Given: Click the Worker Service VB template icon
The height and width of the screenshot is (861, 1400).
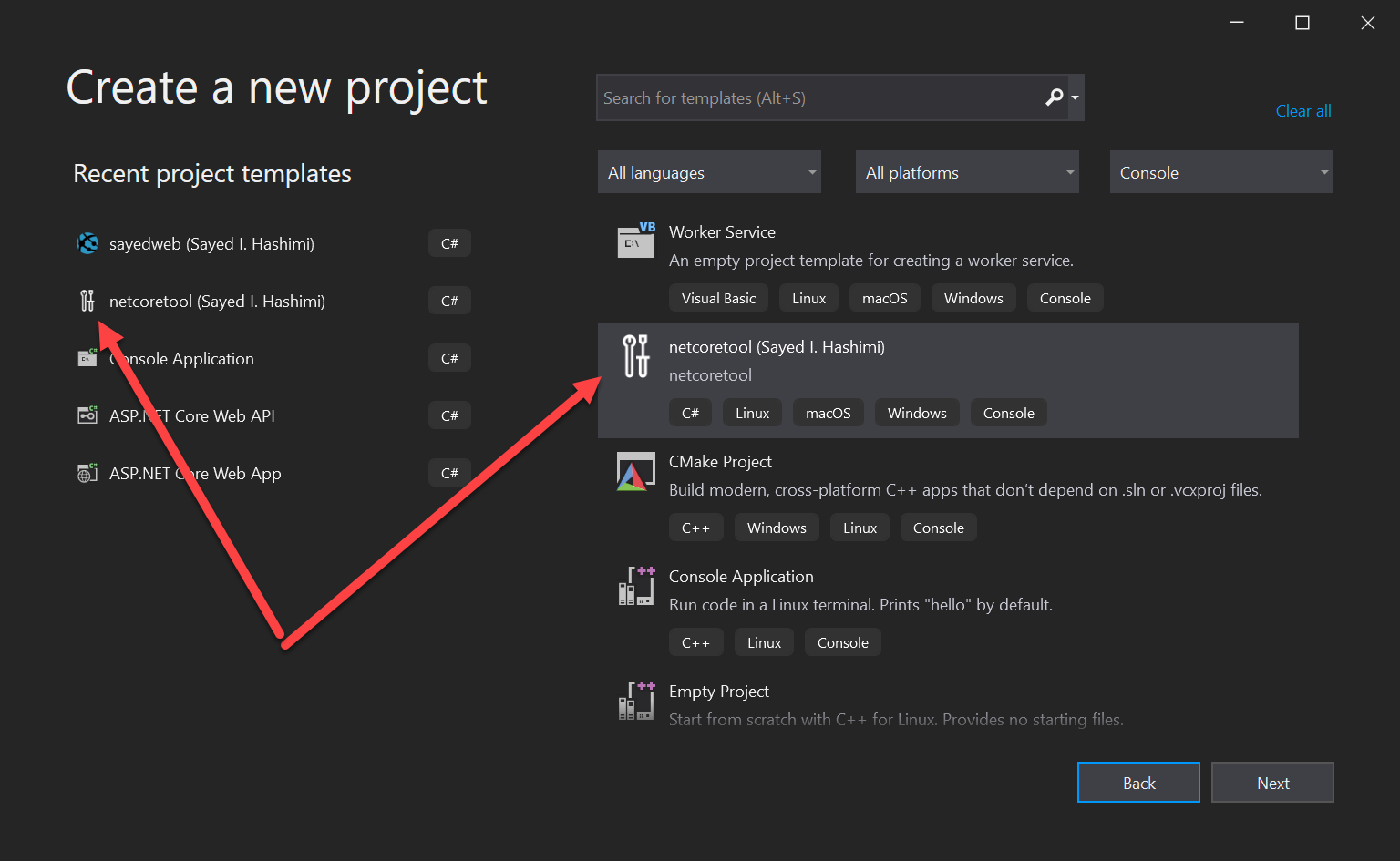Looking at the screenshot, I should click(x=636, y=241).
